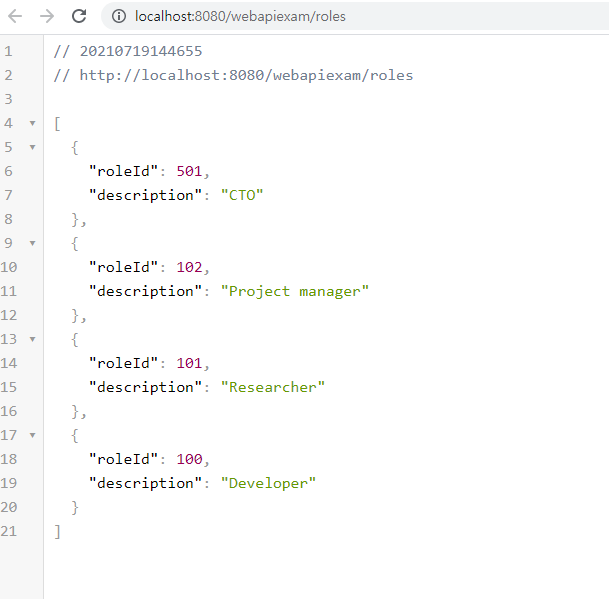The height and width of the screenshot is (599, 609).
Task: Select the roleId value 501
Action: coord(189,171)
